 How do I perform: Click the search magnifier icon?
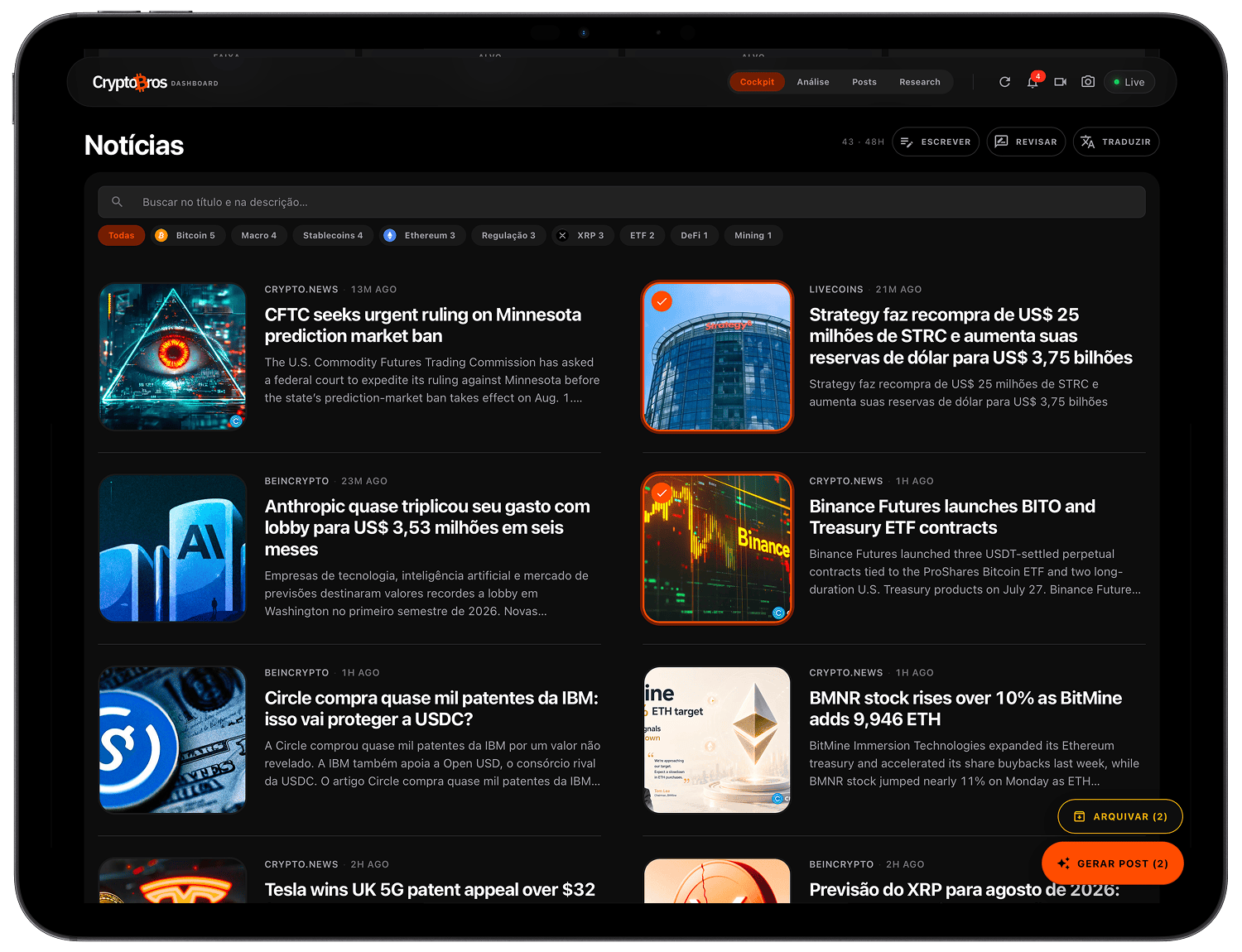pos(118,202)
